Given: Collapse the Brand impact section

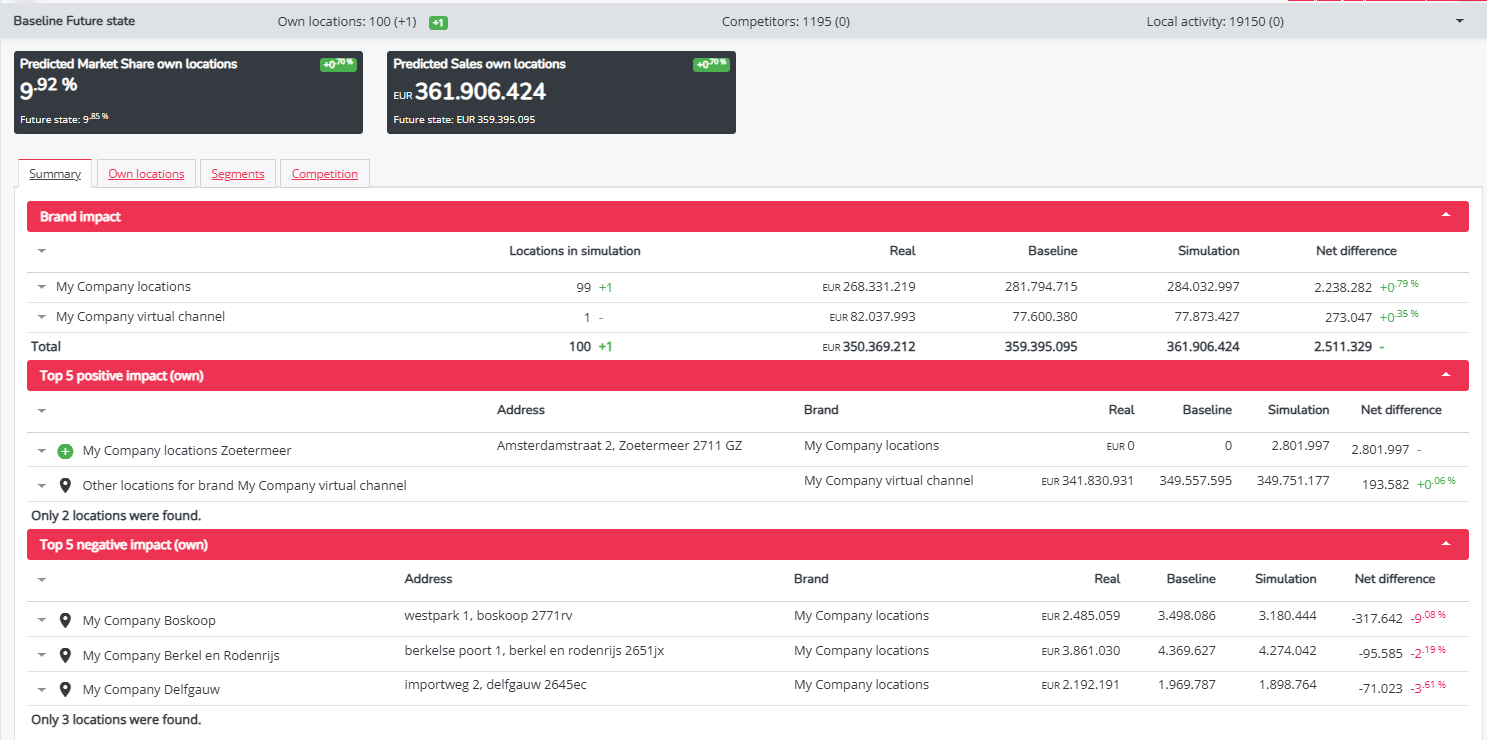Looking at the screenshot, I should pos(1445,216).
